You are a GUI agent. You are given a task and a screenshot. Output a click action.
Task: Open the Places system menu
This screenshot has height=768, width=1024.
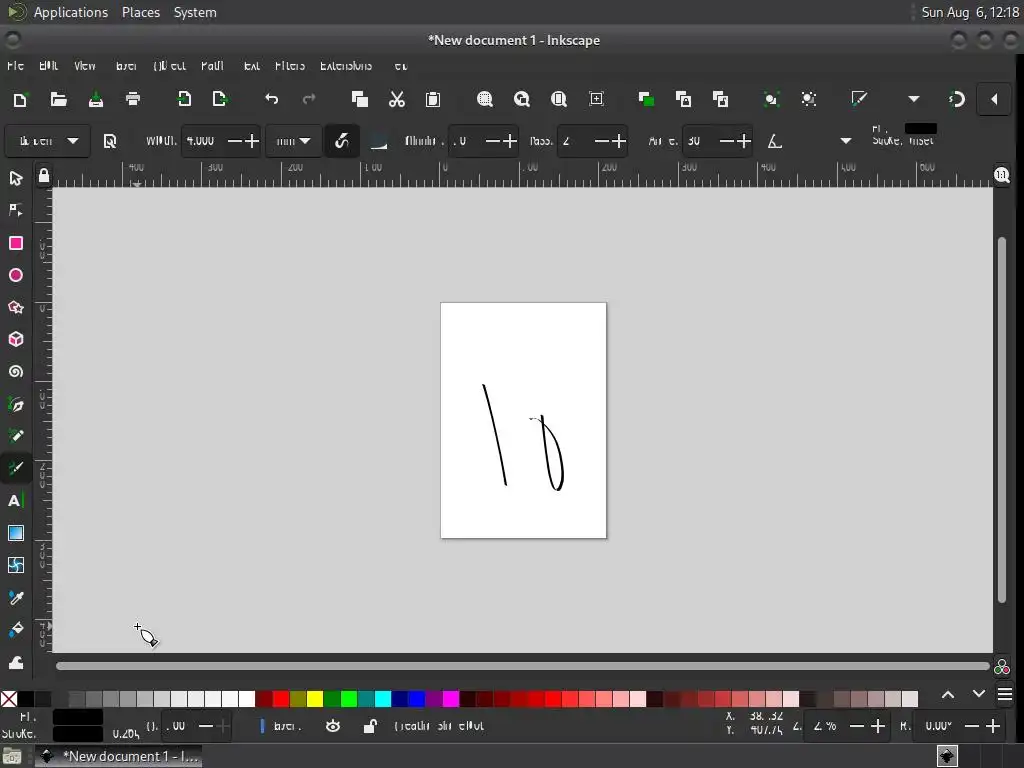[x=140, y=12]
